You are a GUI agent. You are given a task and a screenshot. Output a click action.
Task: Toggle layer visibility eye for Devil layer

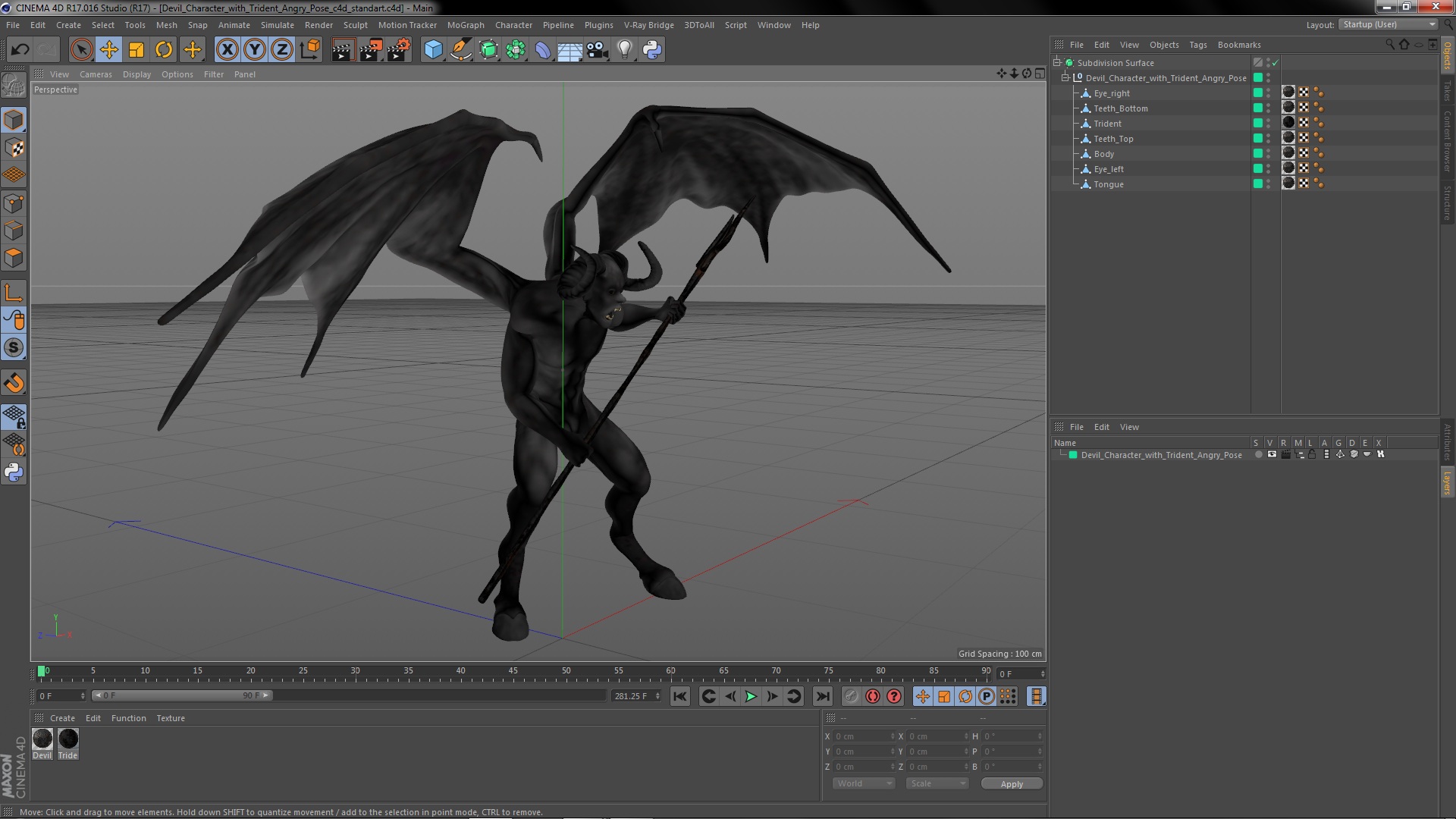click(1272, 455)
